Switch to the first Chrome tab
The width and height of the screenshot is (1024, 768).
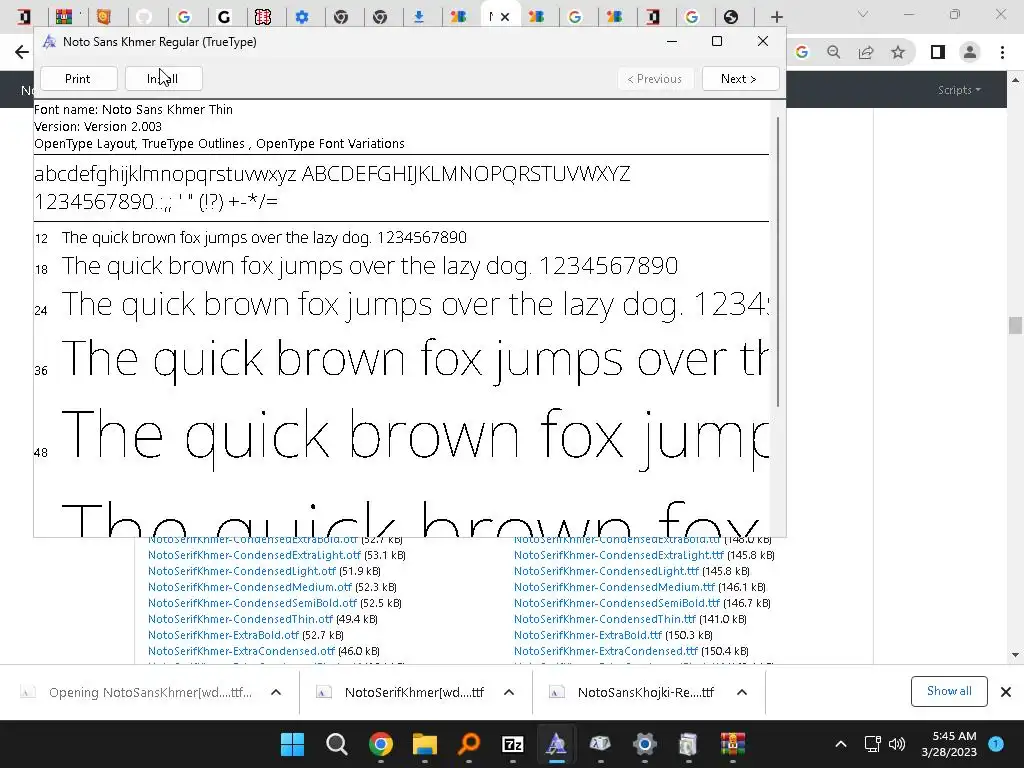point(24,17)
